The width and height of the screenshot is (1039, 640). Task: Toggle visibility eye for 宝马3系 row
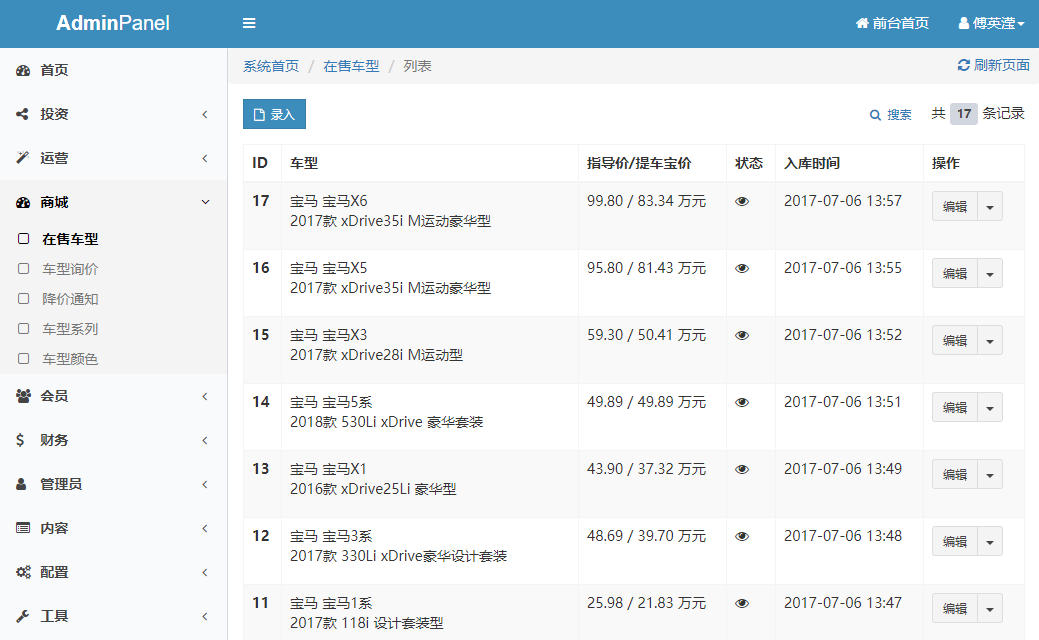click(742, 536)
